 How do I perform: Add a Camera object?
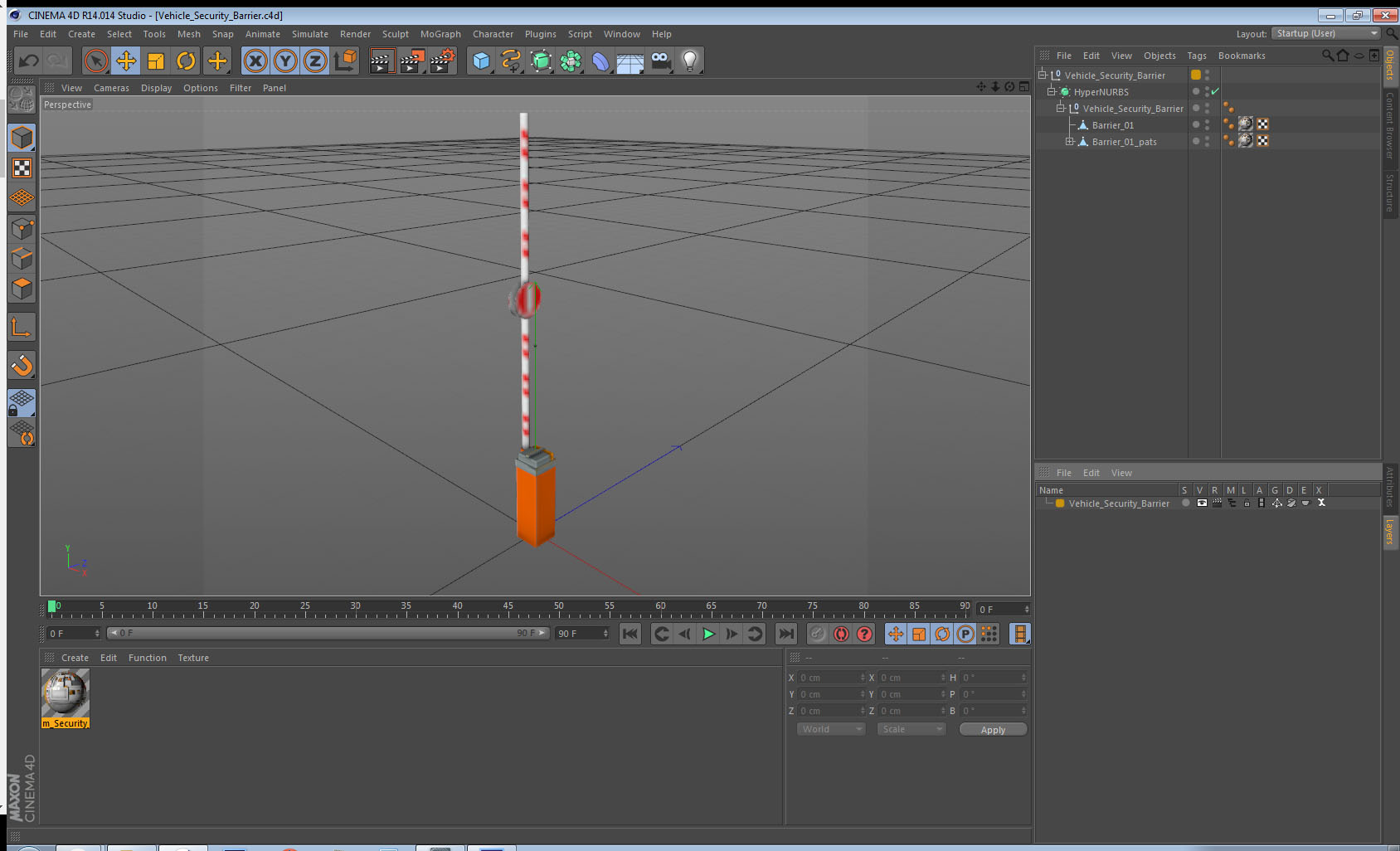pos(660,61)
